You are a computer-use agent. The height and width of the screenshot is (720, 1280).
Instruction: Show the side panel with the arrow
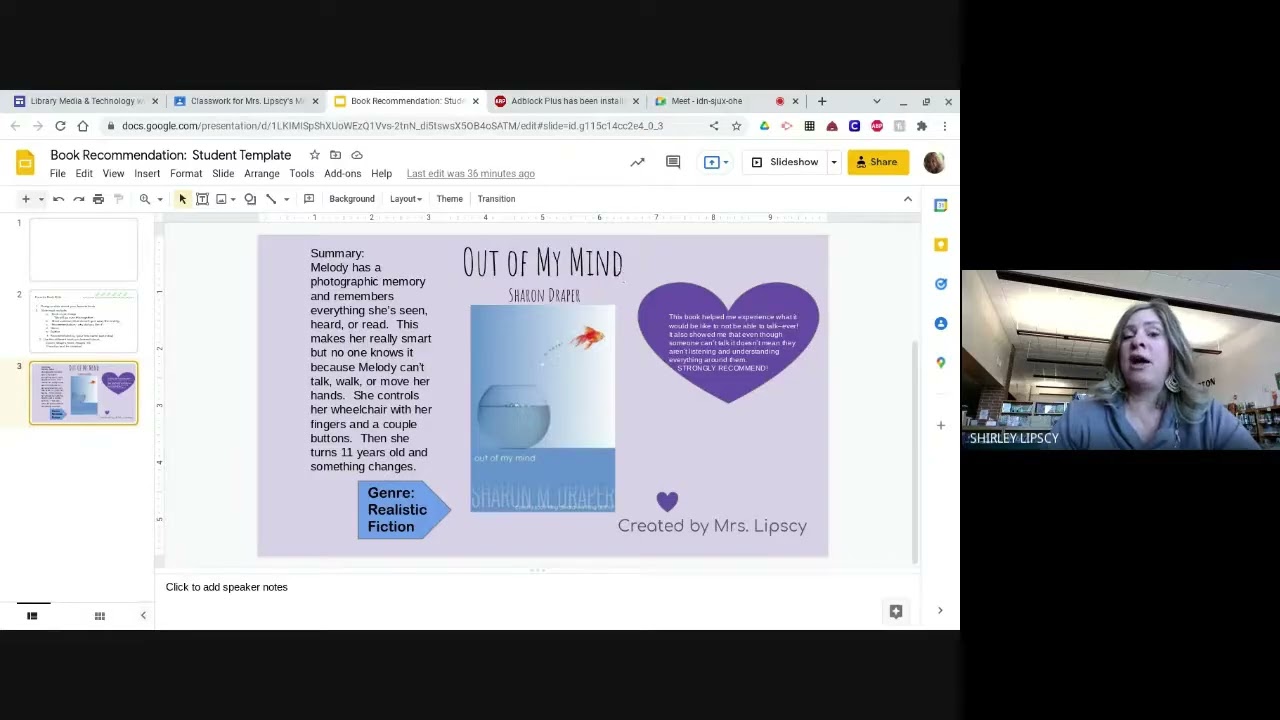pos(940,611)
